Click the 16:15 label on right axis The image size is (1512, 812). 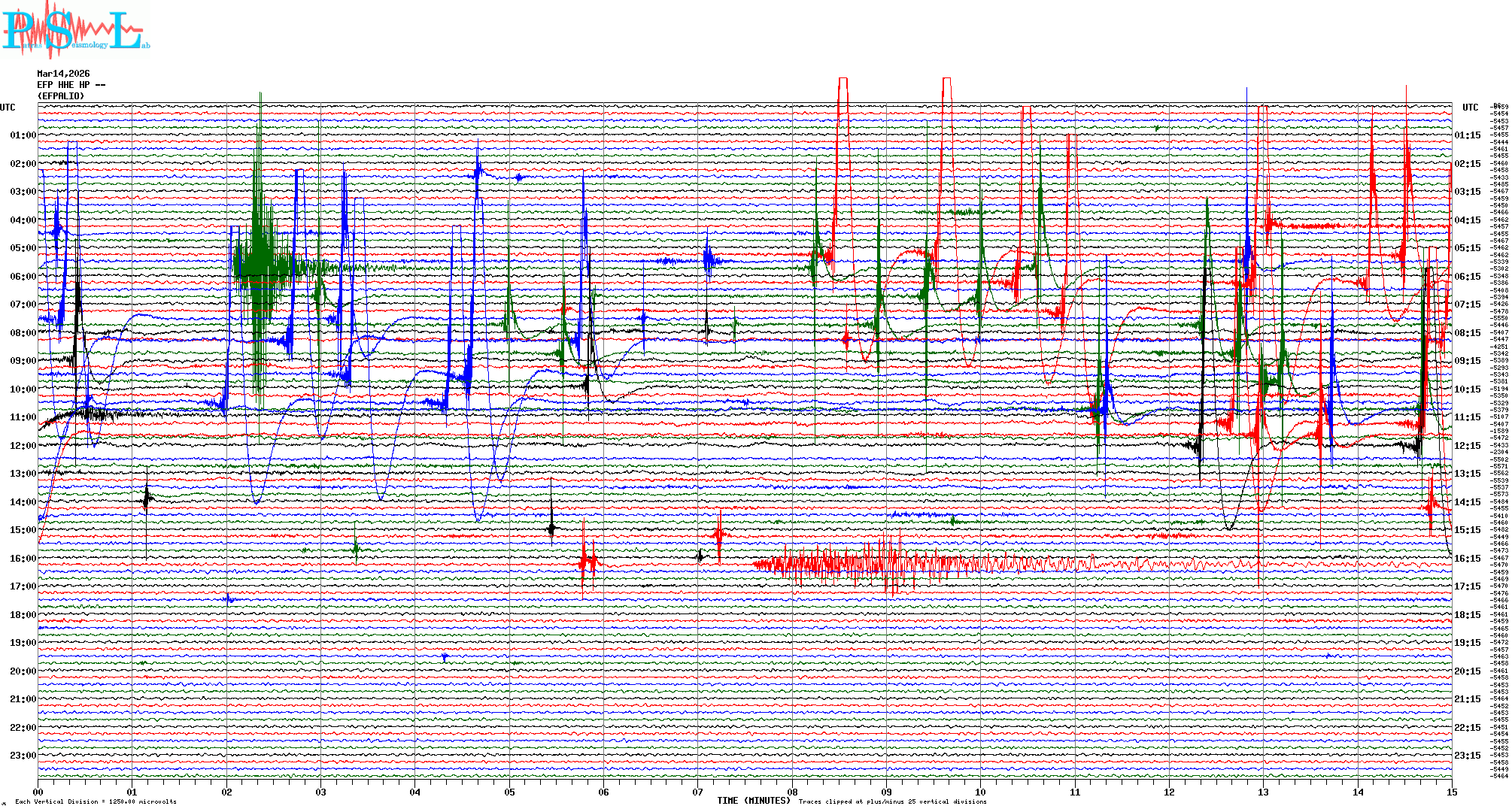click(x=1467, y=559)
